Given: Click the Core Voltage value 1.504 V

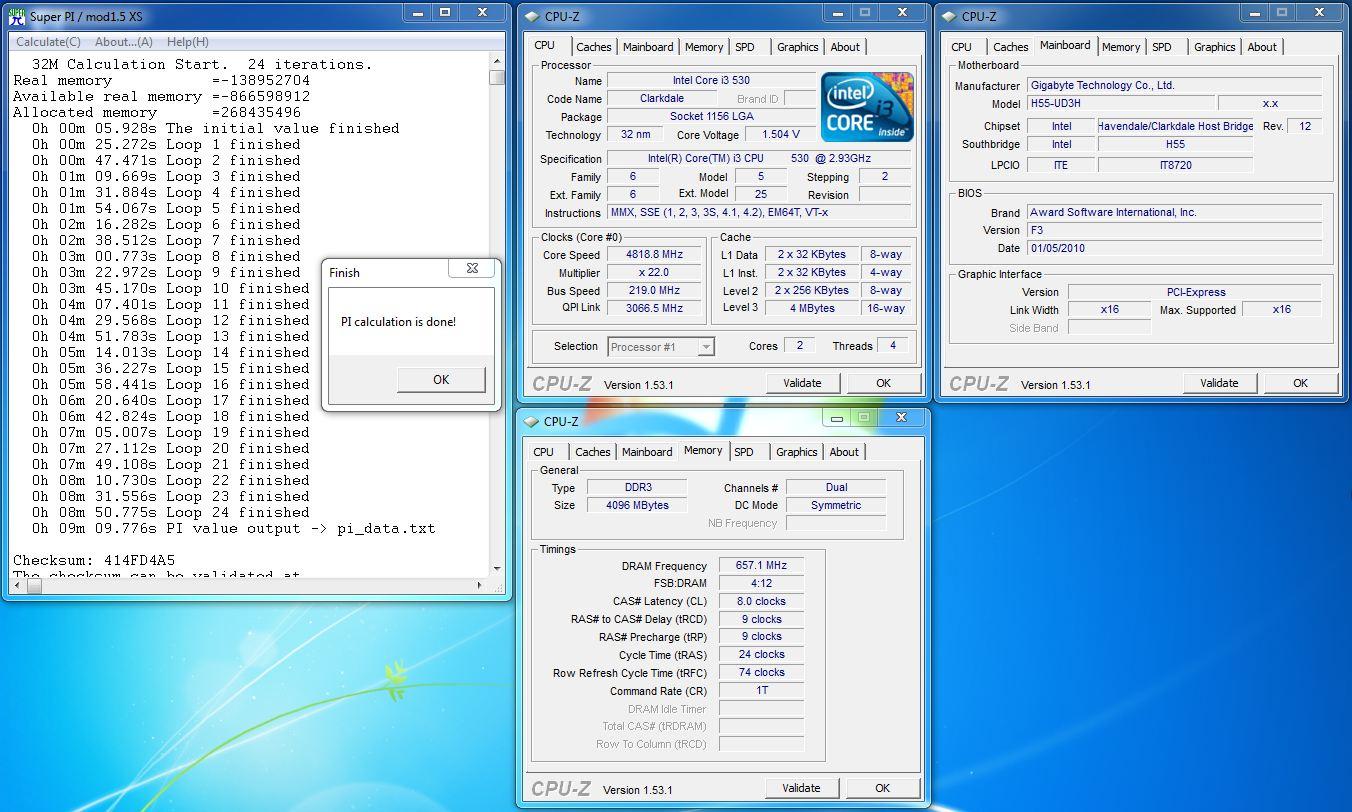Looking at the screenshot, I should (780, 134).
